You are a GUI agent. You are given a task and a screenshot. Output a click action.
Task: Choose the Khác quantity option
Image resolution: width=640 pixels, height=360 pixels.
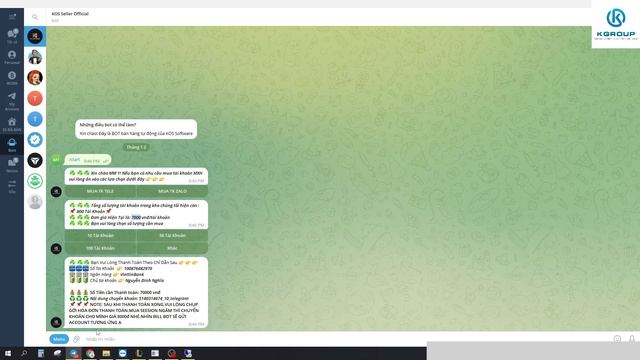pos(172,248)
